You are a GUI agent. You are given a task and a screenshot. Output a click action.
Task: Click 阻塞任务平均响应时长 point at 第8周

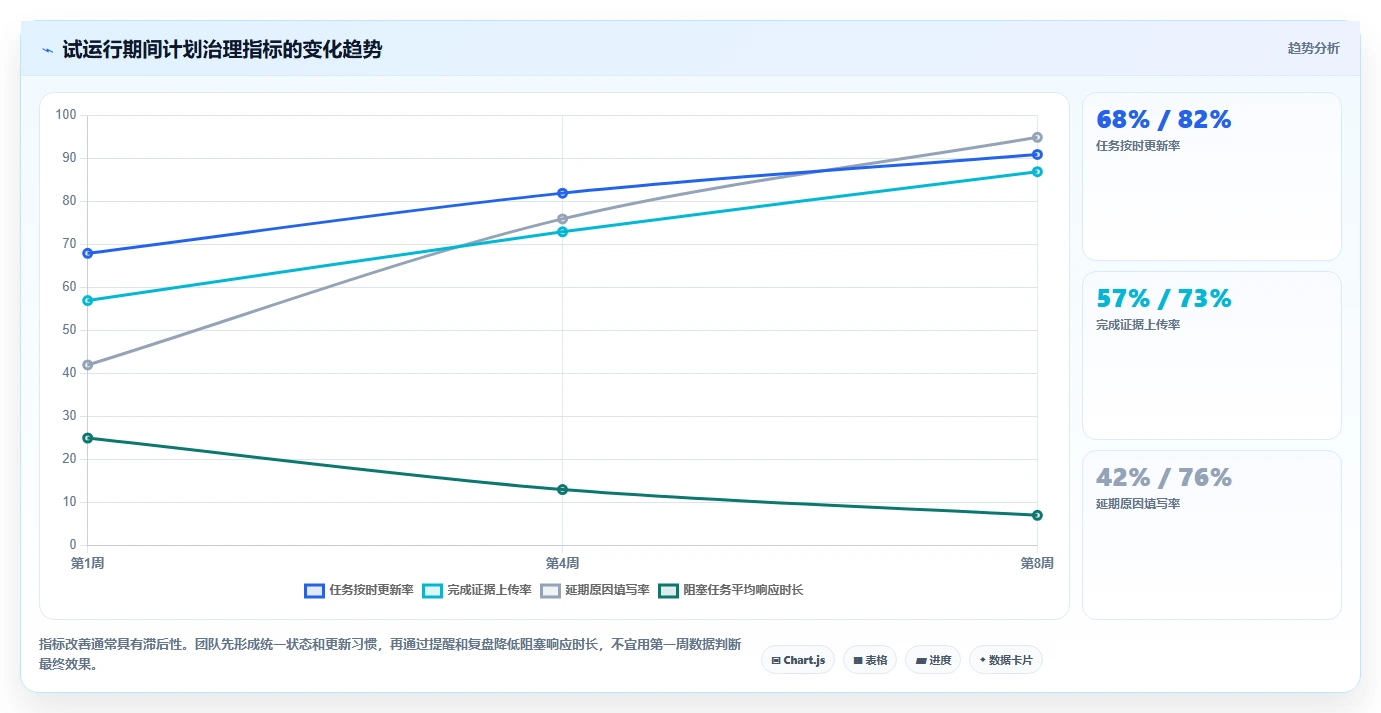click(x=1037, y=515)
